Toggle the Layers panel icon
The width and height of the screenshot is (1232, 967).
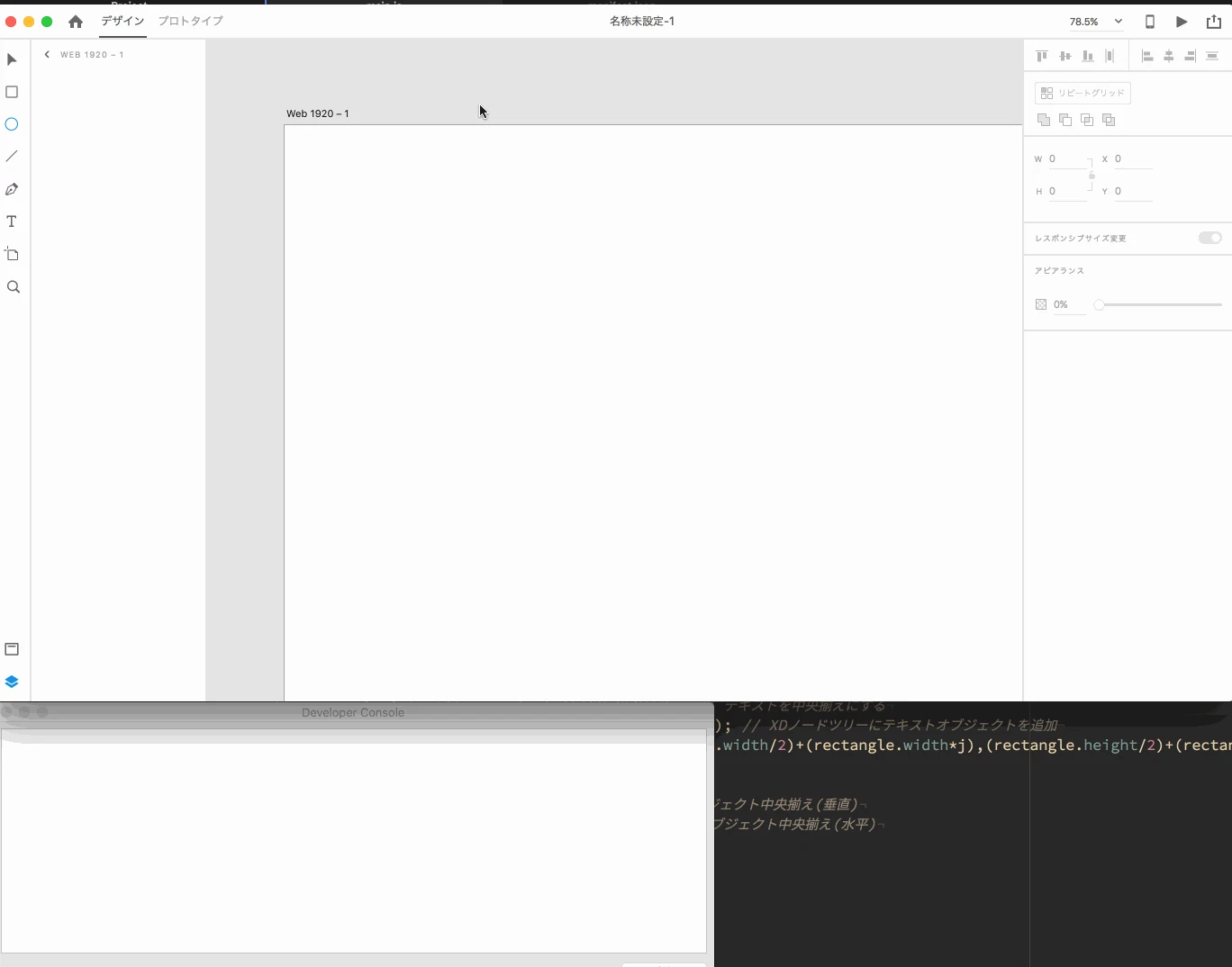12,682
